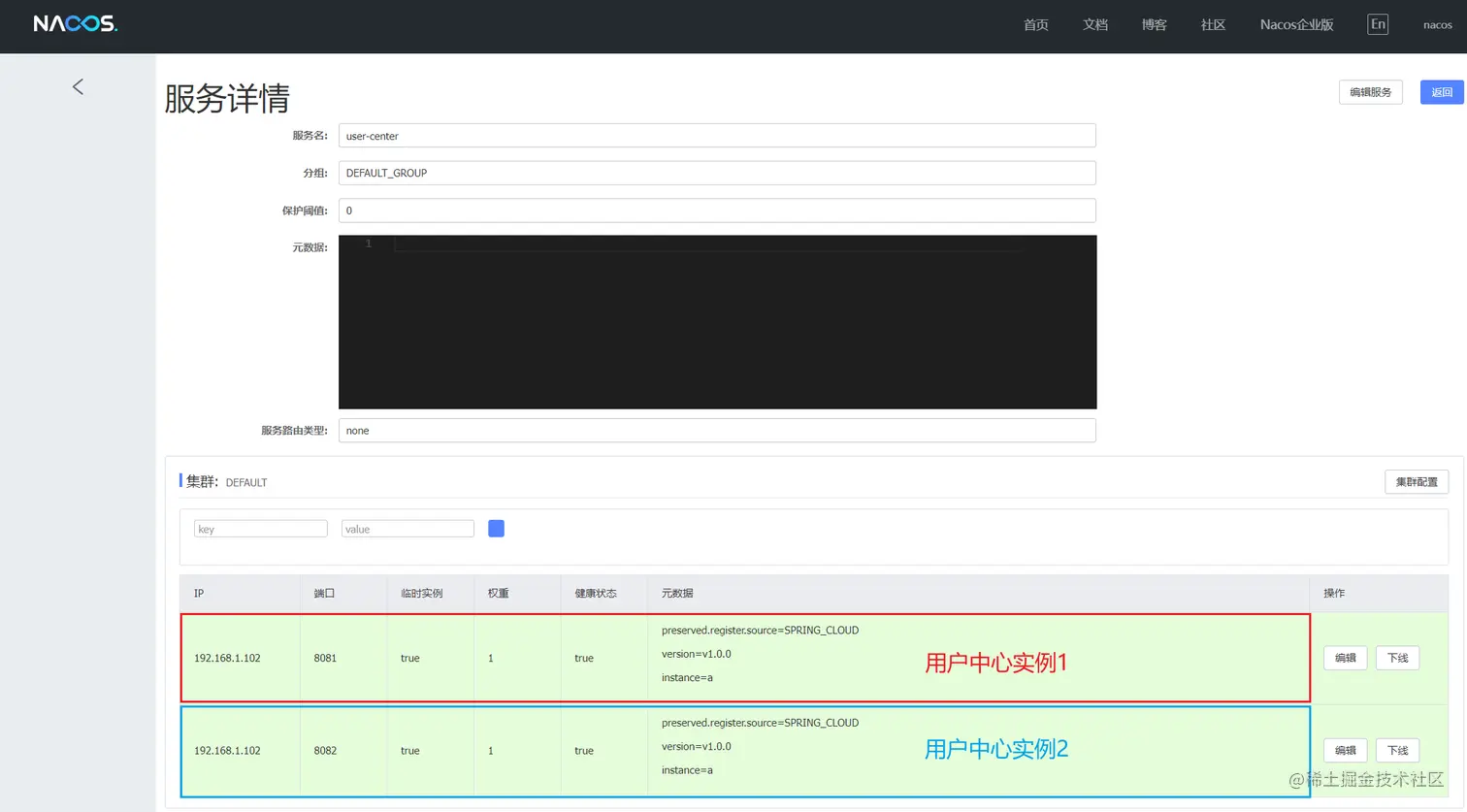Screen dimensions: 1467x812
Task: Take the port 8082 instance offline
Action: [x=1398, y=751]
